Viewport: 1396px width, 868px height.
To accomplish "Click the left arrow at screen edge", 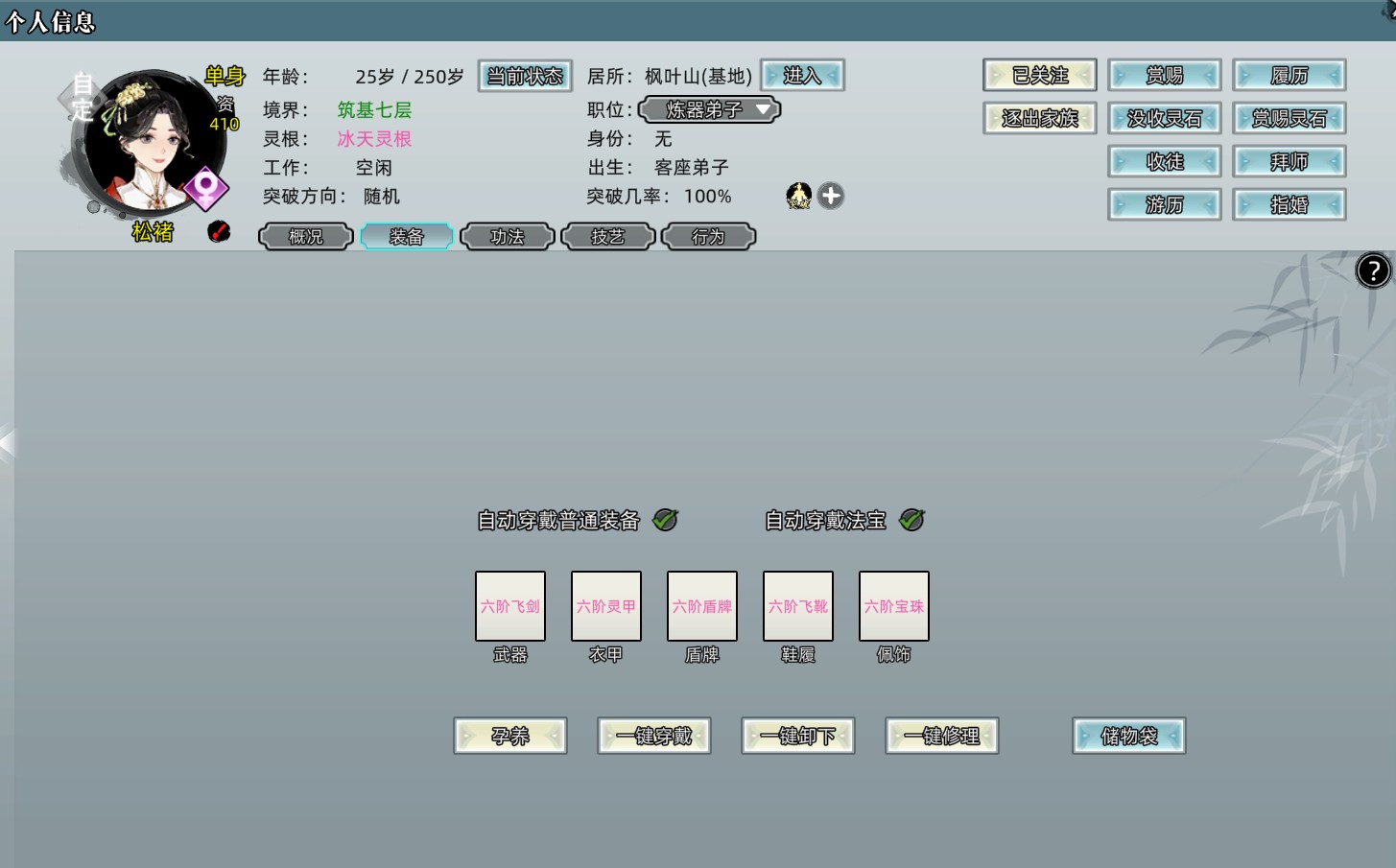I will 8,443.
